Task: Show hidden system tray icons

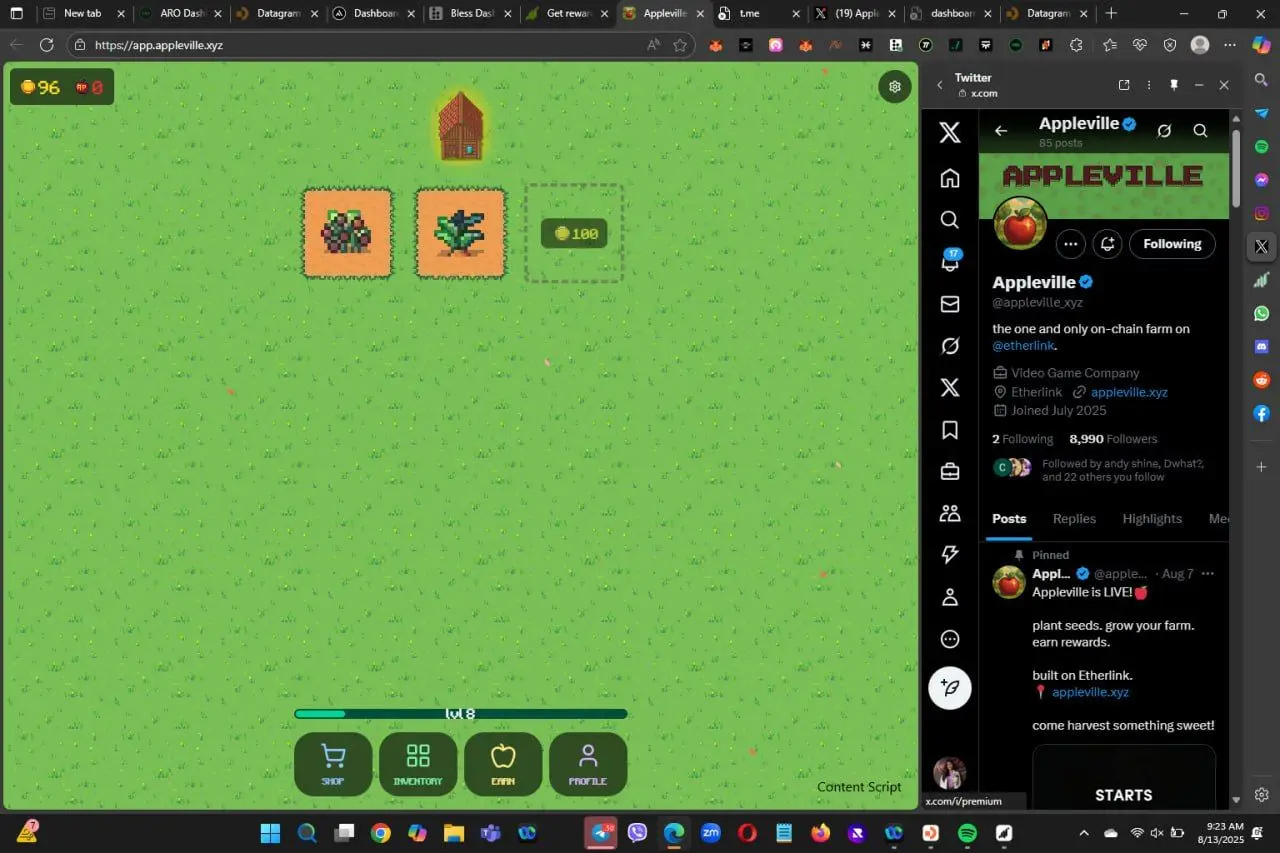Action: point(1084,833)
